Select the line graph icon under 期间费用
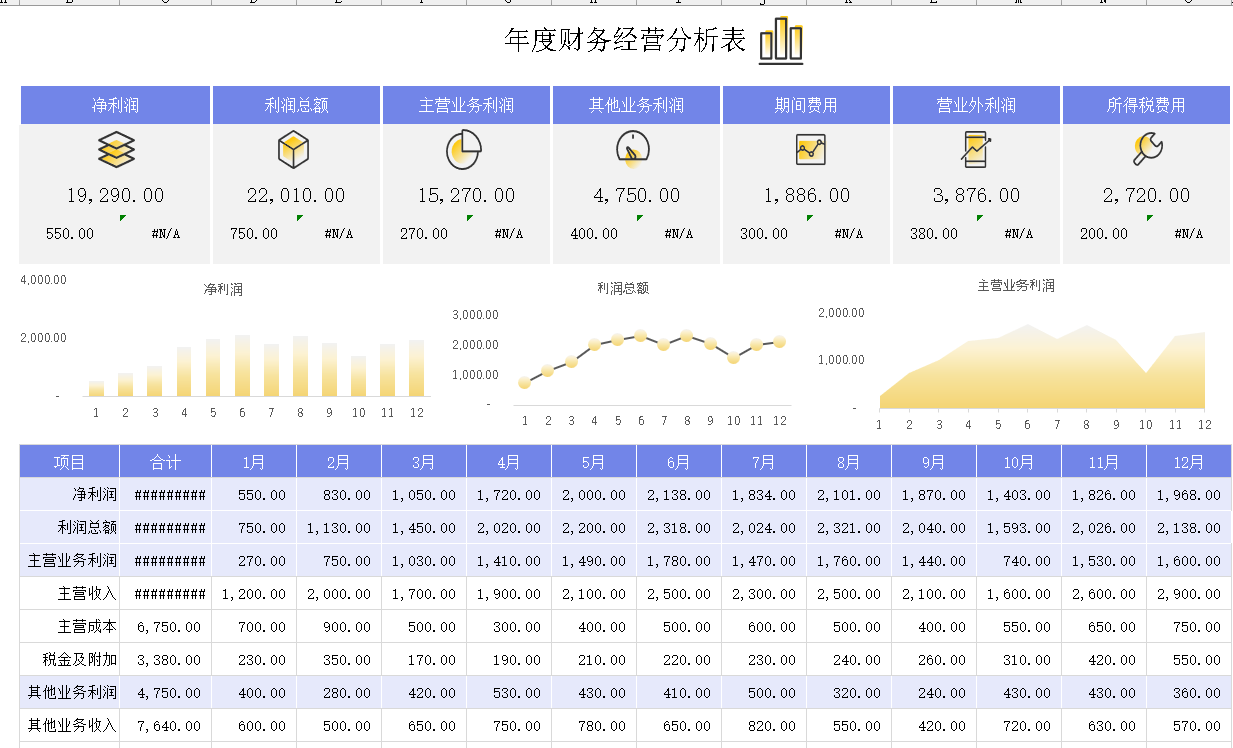The width and height of the screenshot is (1233, 748). point(810,150)
